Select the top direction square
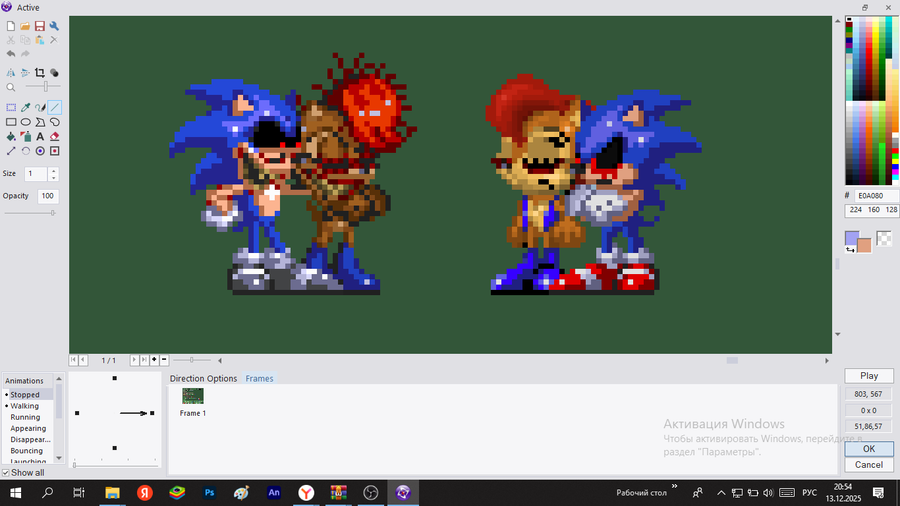The width and height of the screenshot is (900, 506). (115, 378)
